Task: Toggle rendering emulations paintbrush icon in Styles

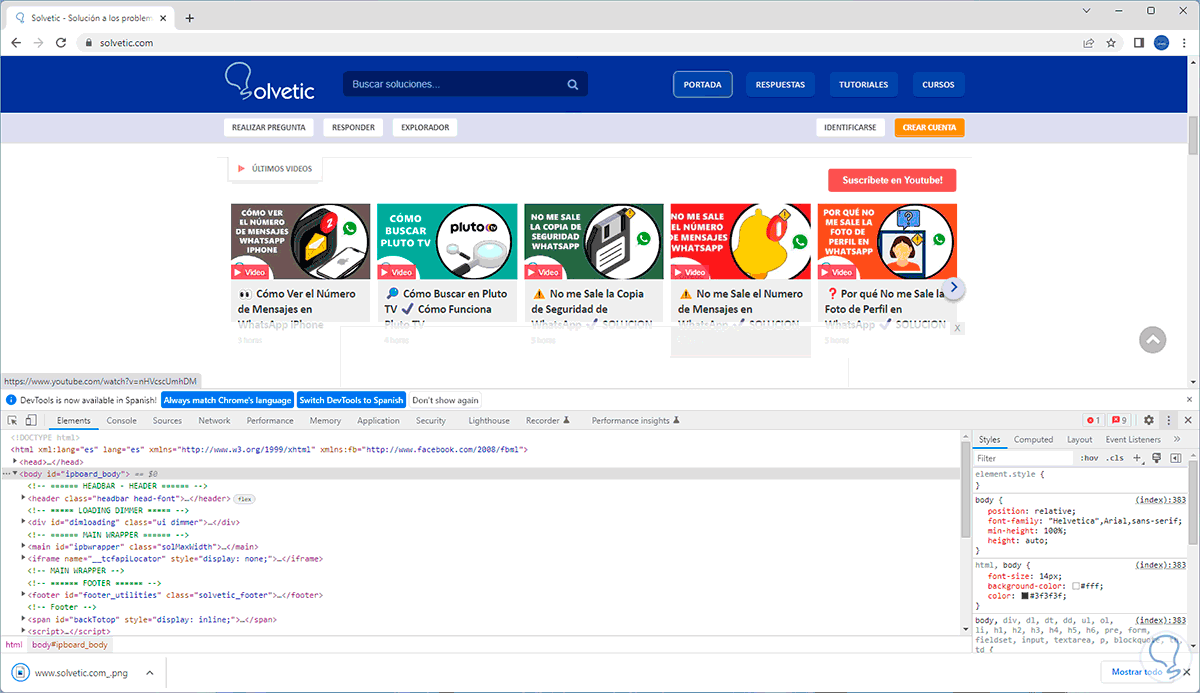Action: (1156, 458)
